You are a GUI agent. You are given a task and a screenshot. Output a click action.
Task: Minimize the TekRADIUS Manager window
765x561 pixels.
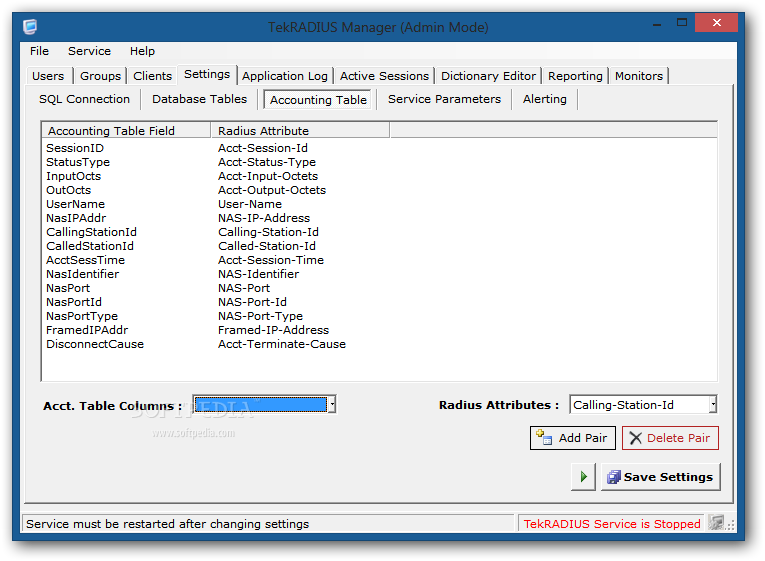coord(657,23)
